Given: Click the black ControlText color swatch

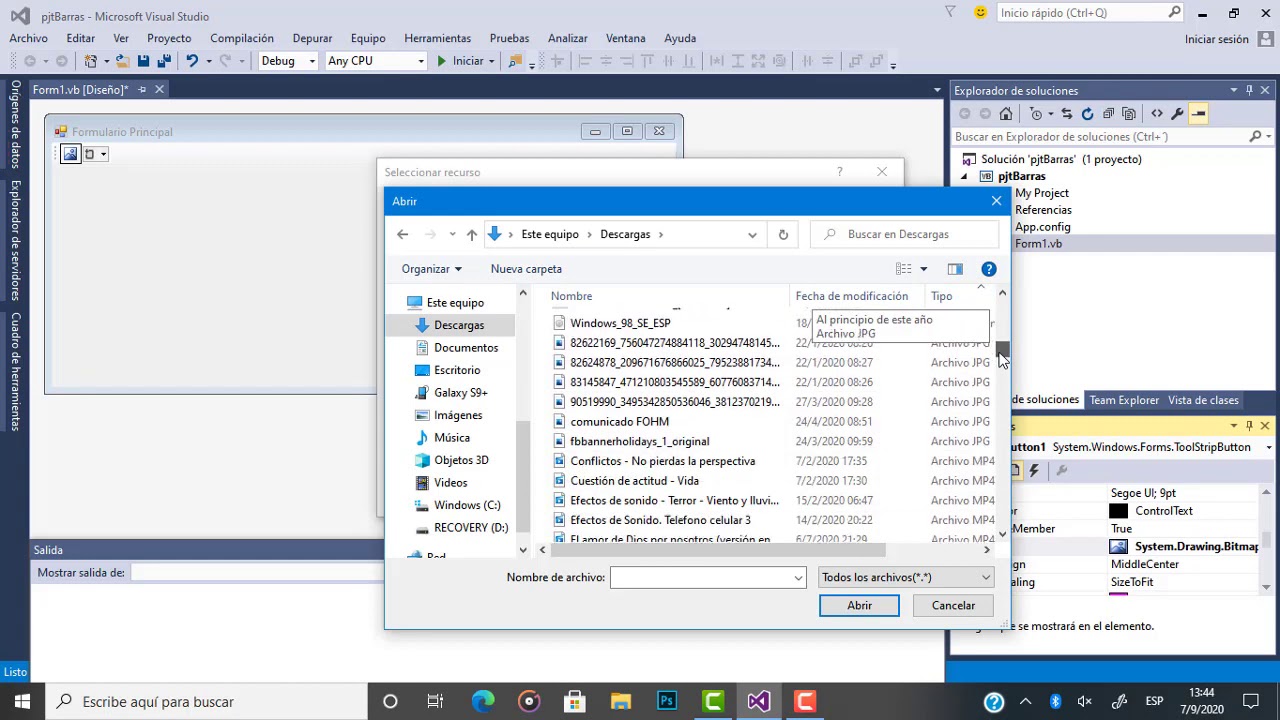Looking at the screenshot, I should point(1118,511).
